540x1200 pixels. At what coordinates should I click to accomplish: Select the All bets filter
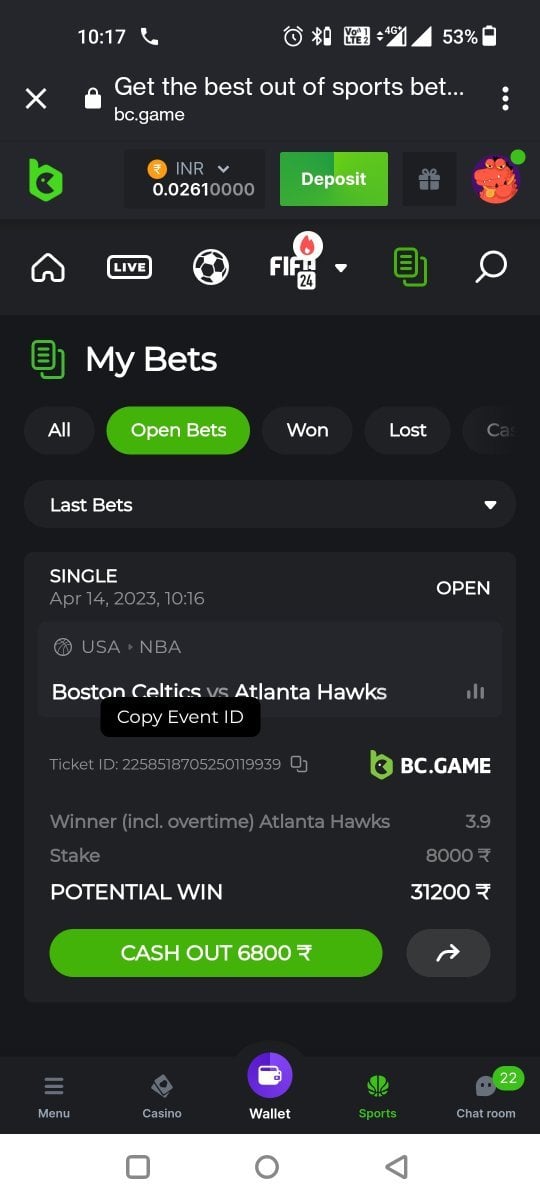pos(59,430)
